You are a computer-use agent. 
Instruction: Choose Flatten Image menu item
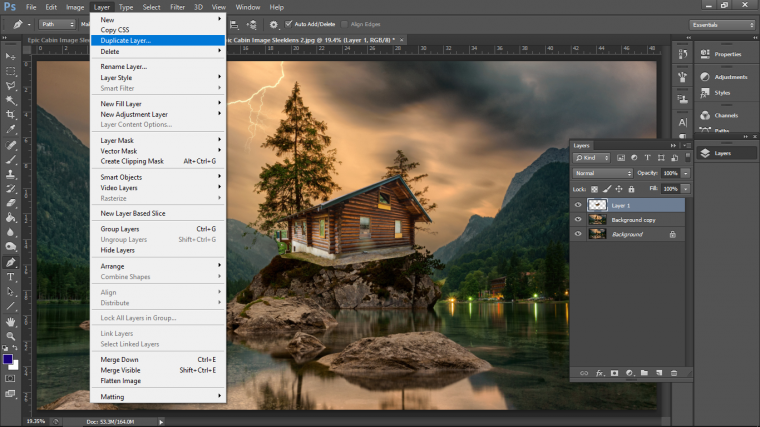158,381
